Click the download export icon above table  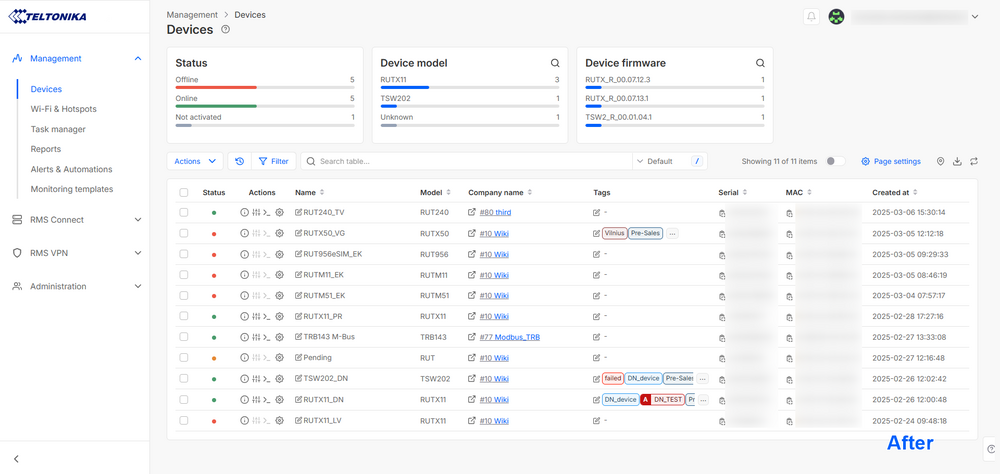pyautogui.click(x=957, y=161)
